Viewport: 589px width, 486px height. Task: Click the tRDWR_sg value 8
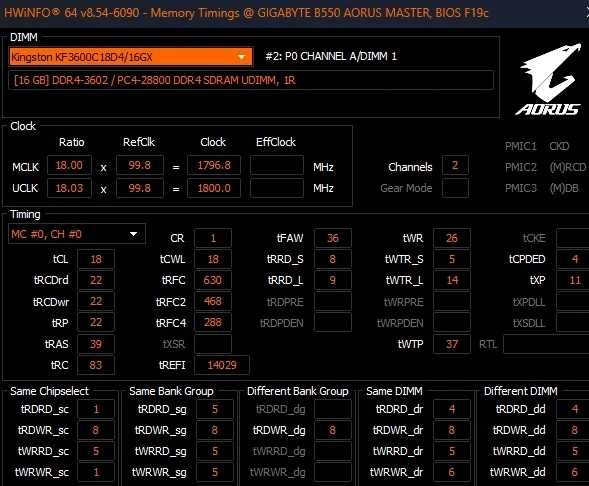[215, 430]
